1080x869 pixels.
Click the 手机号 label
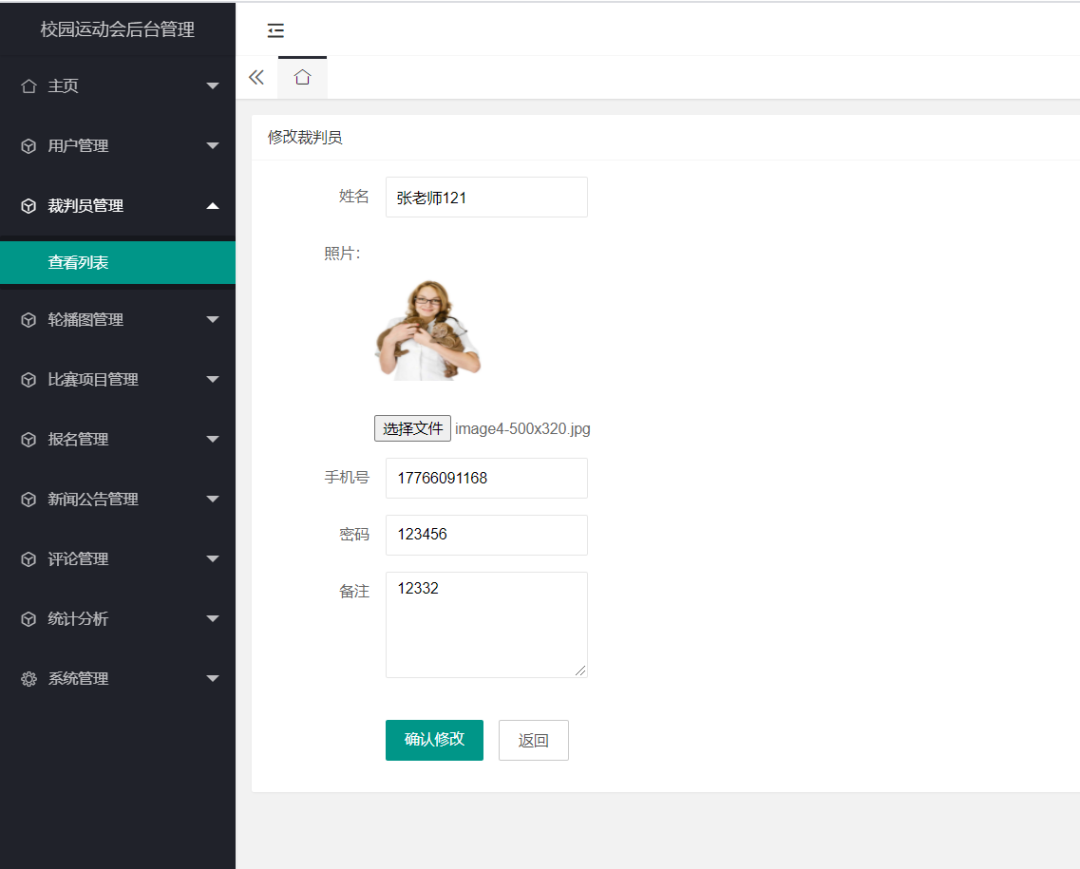click(x=346, y=477)
